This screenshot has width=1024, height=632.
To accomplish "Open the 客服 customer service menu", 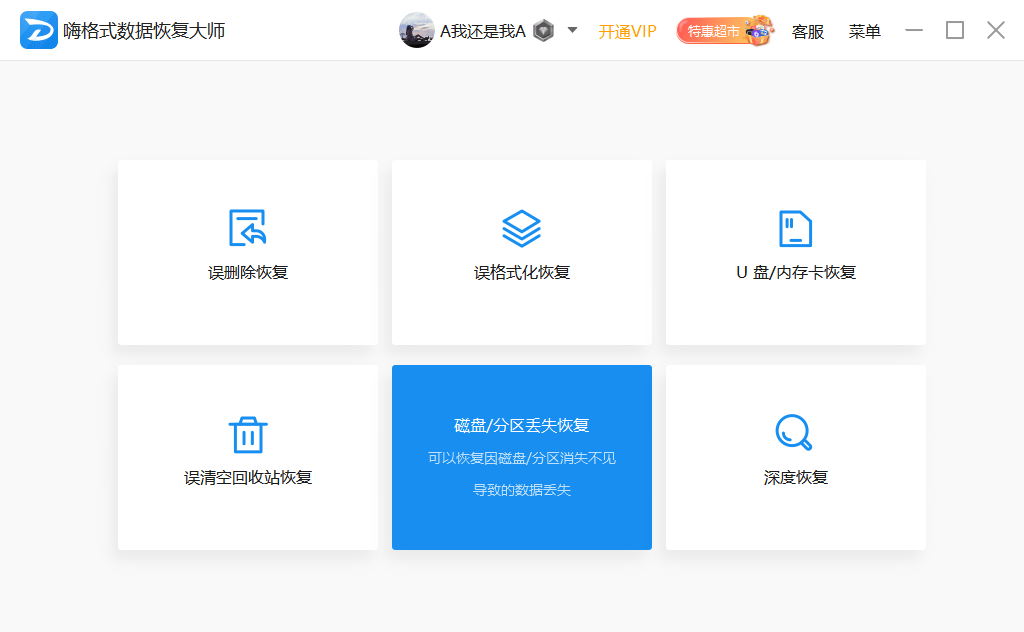I will [807, 31].
